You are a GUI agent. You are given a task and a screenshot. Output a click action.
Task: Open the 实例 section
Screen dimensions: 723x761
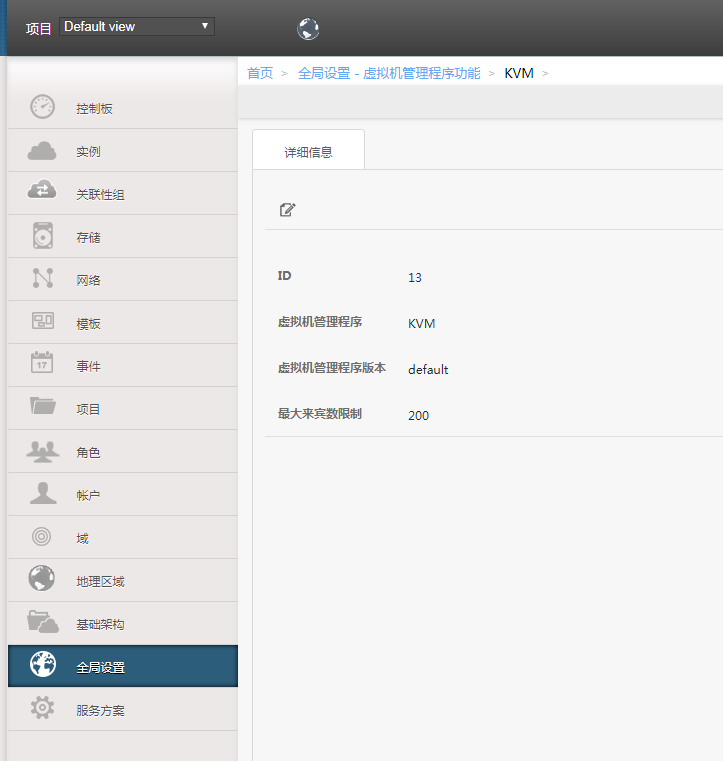click(x=123, y=151)
